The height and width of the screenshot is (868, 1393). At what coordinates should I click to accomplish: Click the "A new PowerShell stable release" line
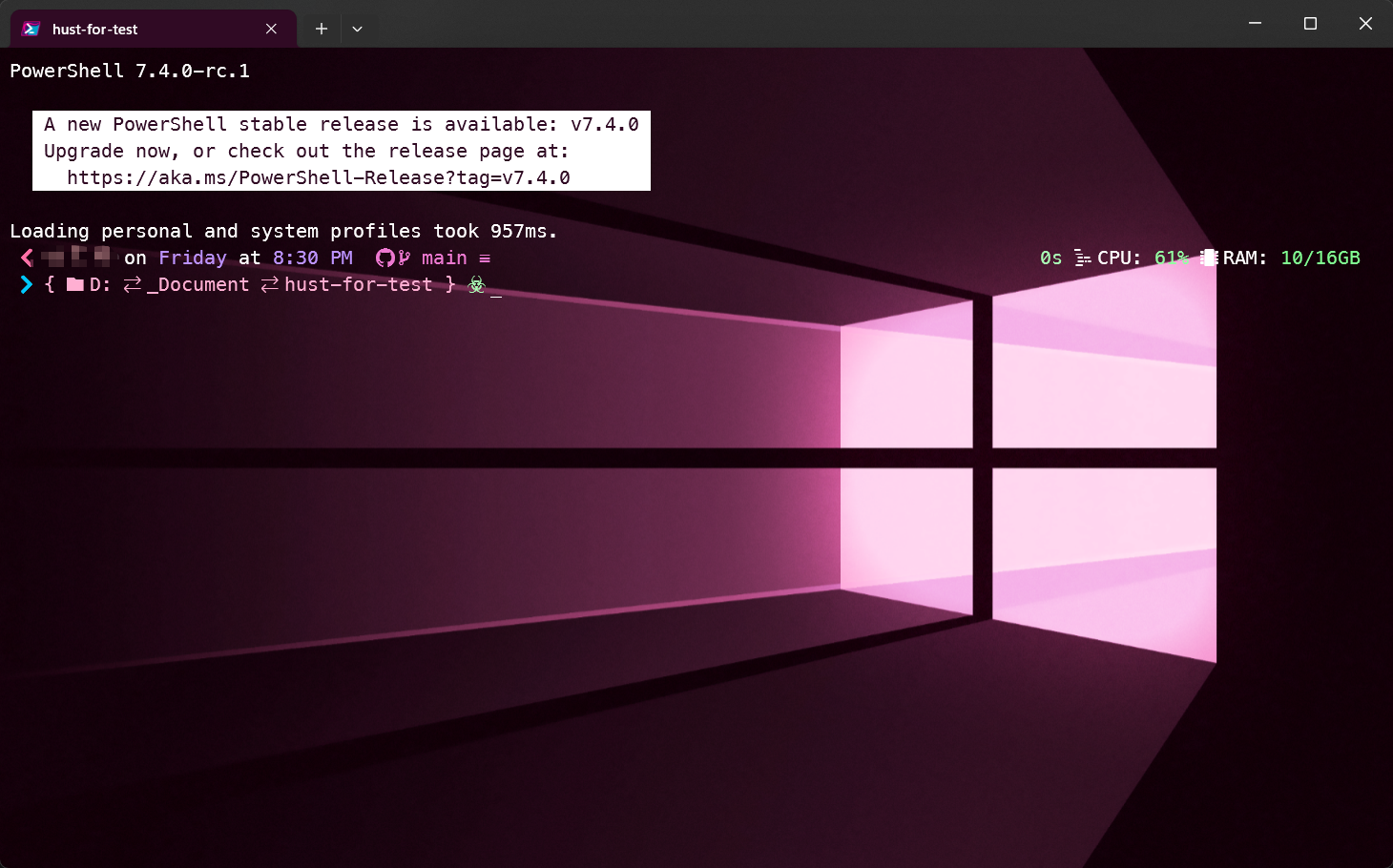coord(342,124)
